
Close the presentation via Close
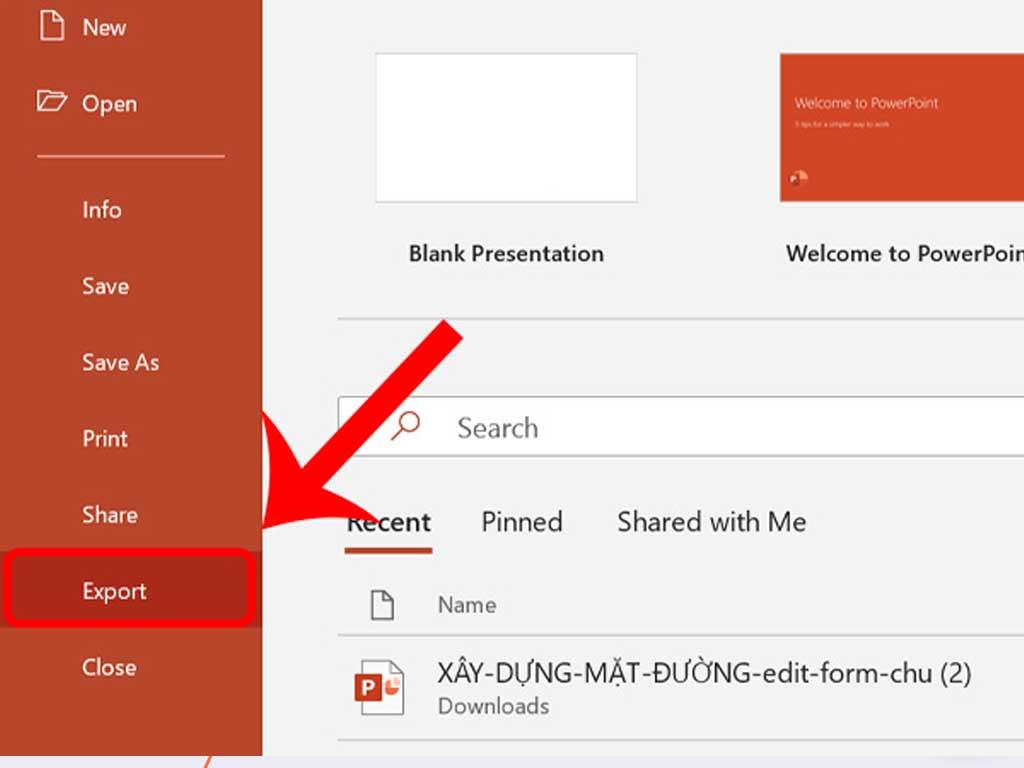coord(108,667)
